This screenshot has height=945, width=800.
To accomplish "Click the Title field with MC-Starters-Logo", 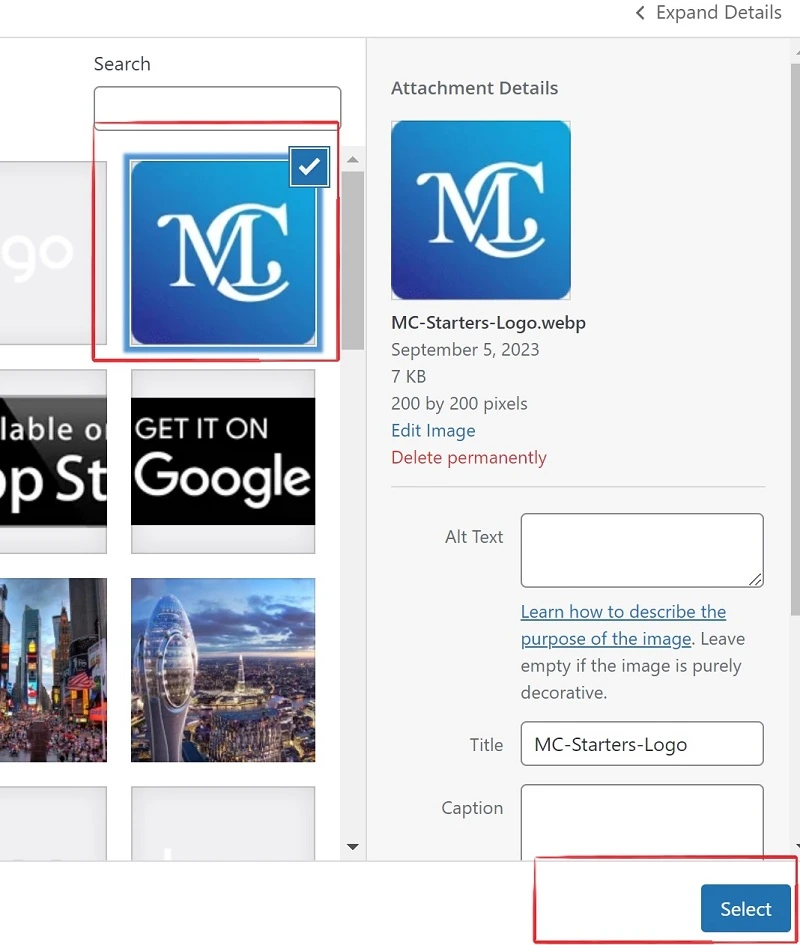I will [642, 744].
